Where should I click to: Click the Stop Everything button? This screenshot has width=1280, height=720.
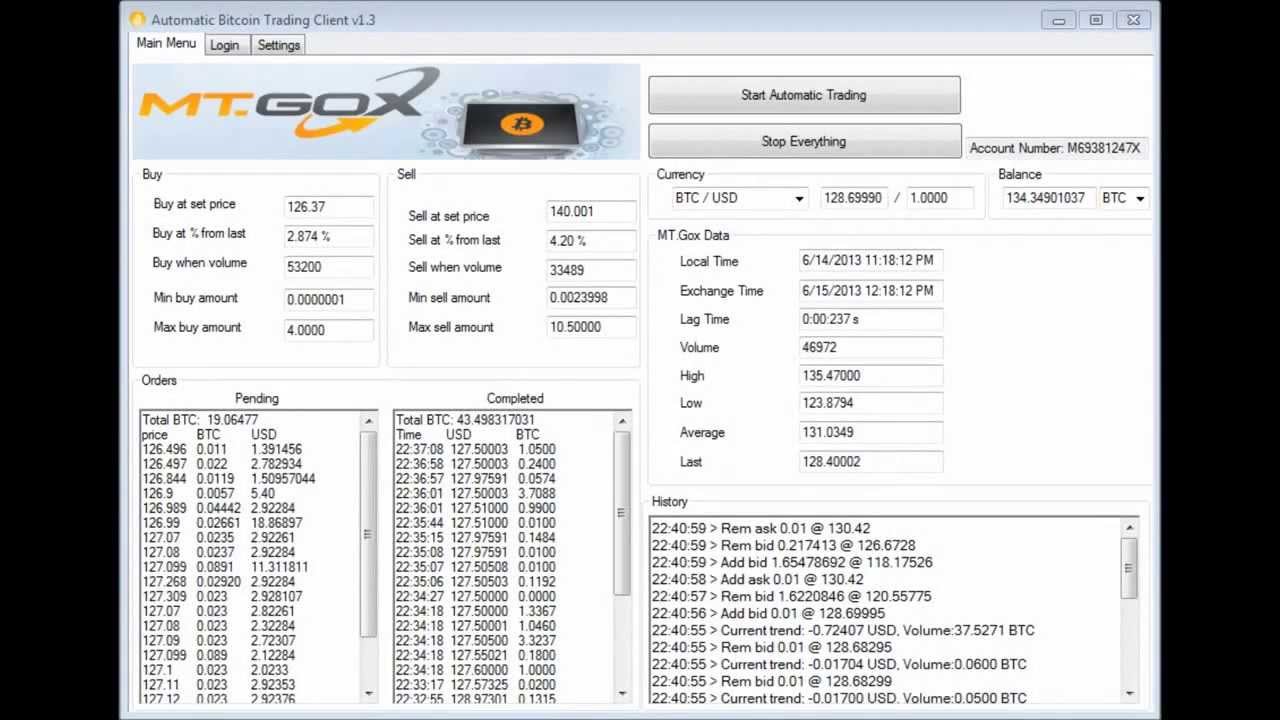click(x=804, y=141)
